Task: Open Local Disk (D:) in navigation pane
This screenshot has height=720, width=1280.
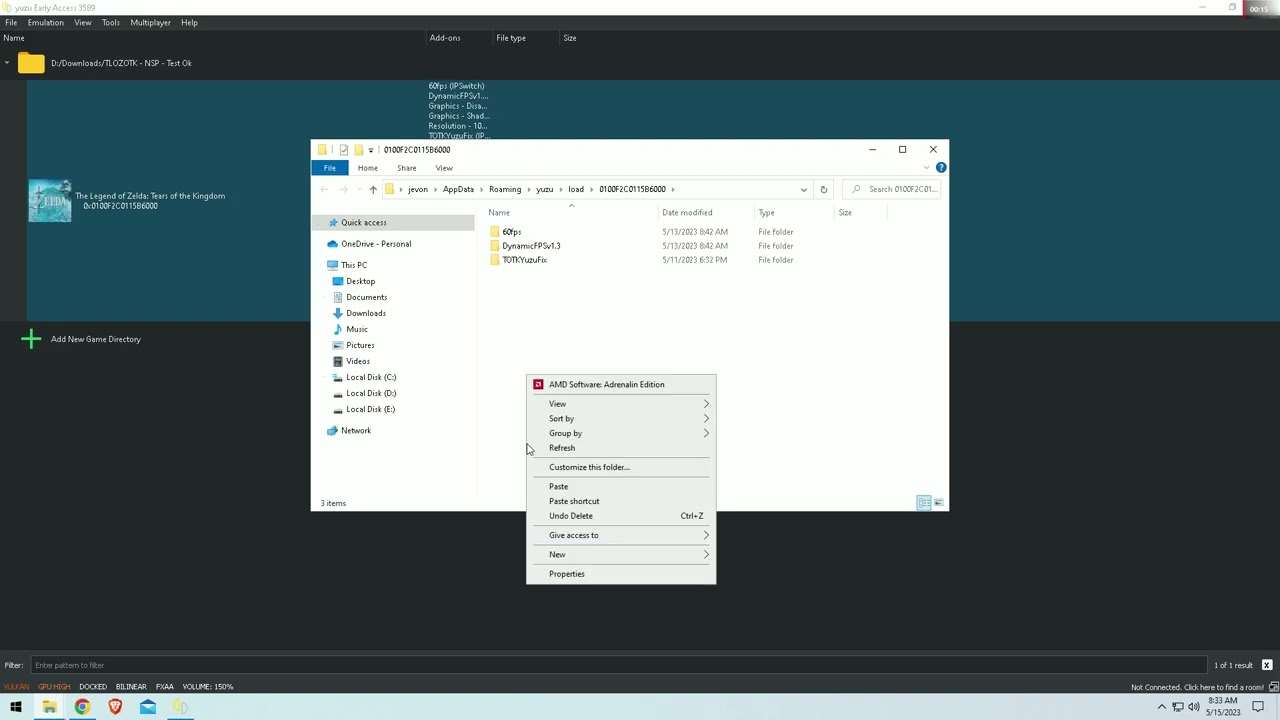Action: click(371, 393)
